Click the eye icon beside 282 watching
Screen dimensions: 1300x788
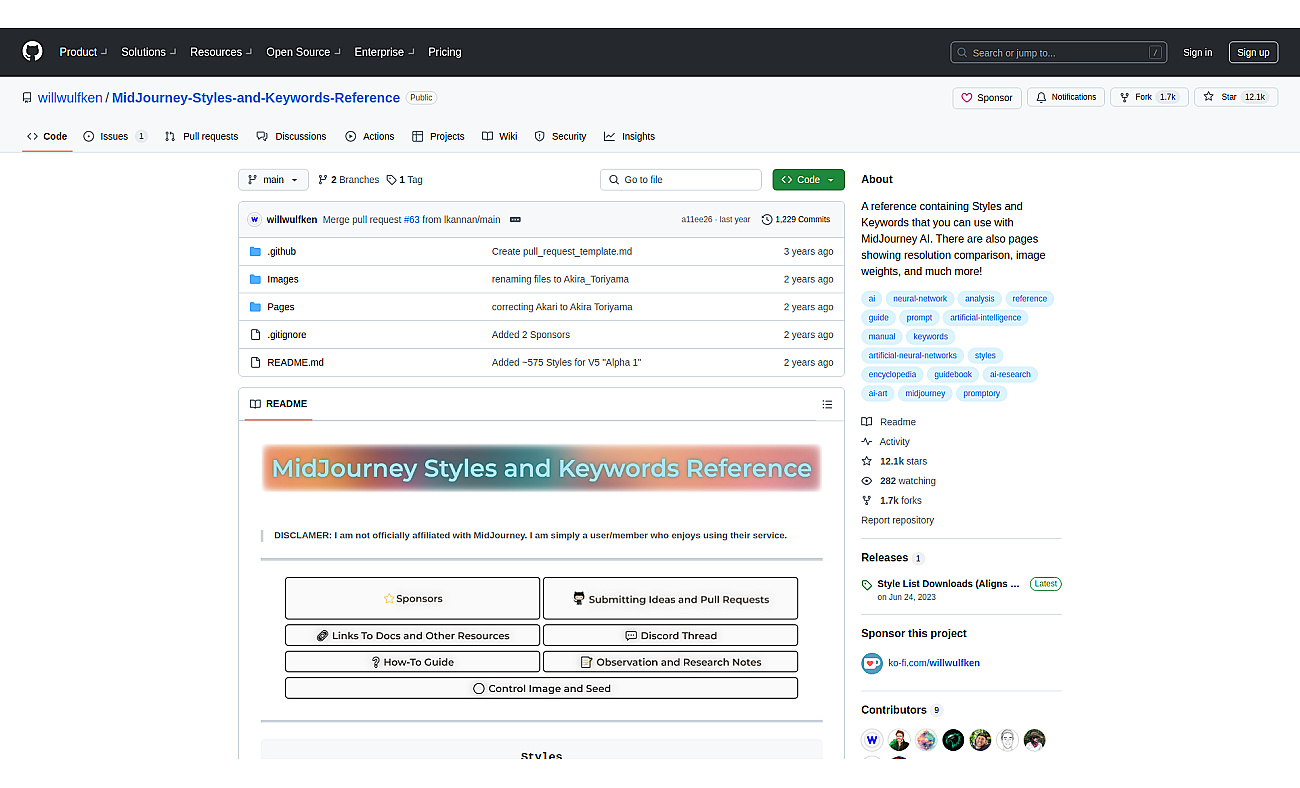867,481
